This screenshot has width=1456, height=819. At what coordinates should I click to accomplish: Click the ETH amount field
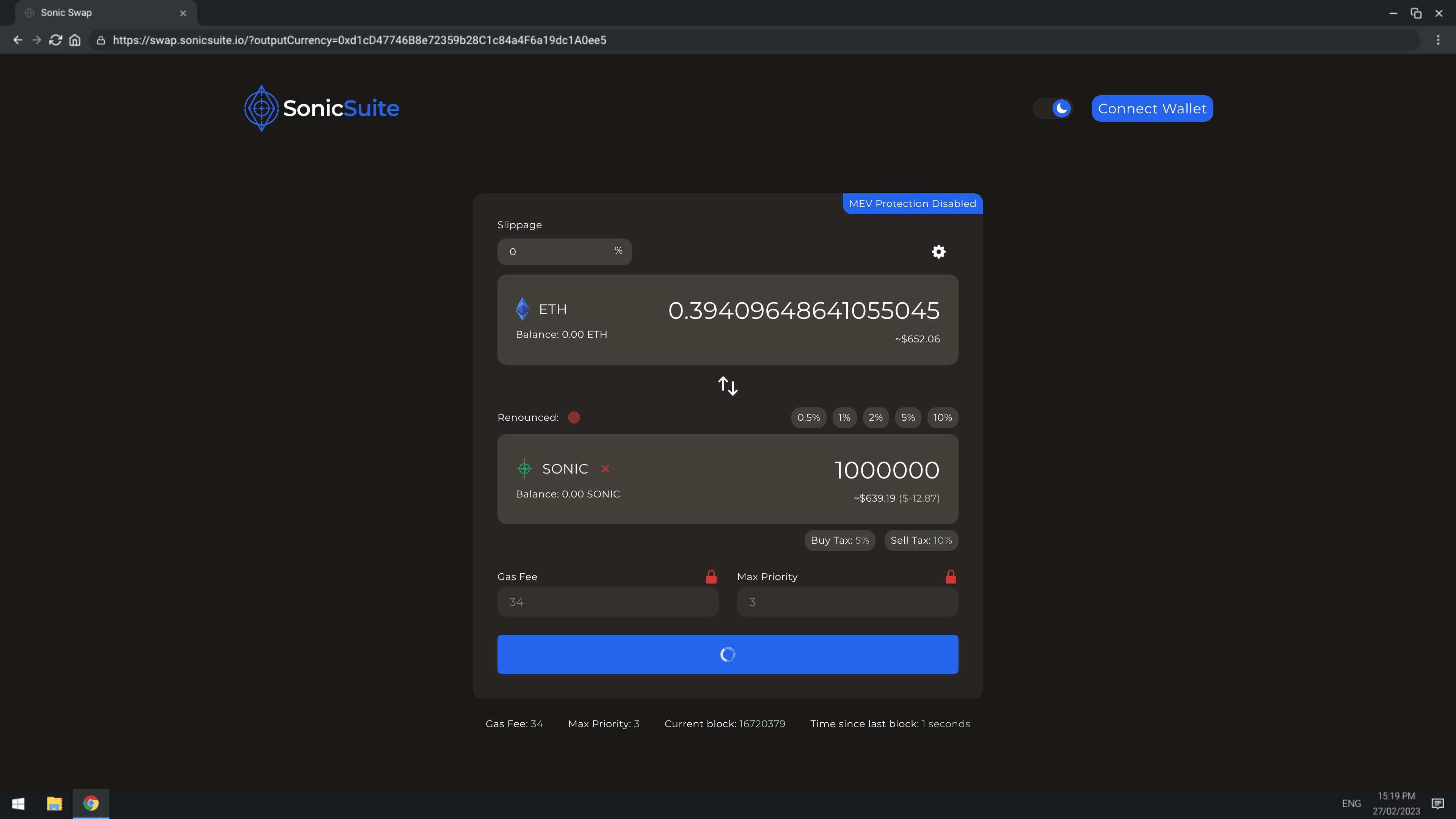[x=804, y=310]
